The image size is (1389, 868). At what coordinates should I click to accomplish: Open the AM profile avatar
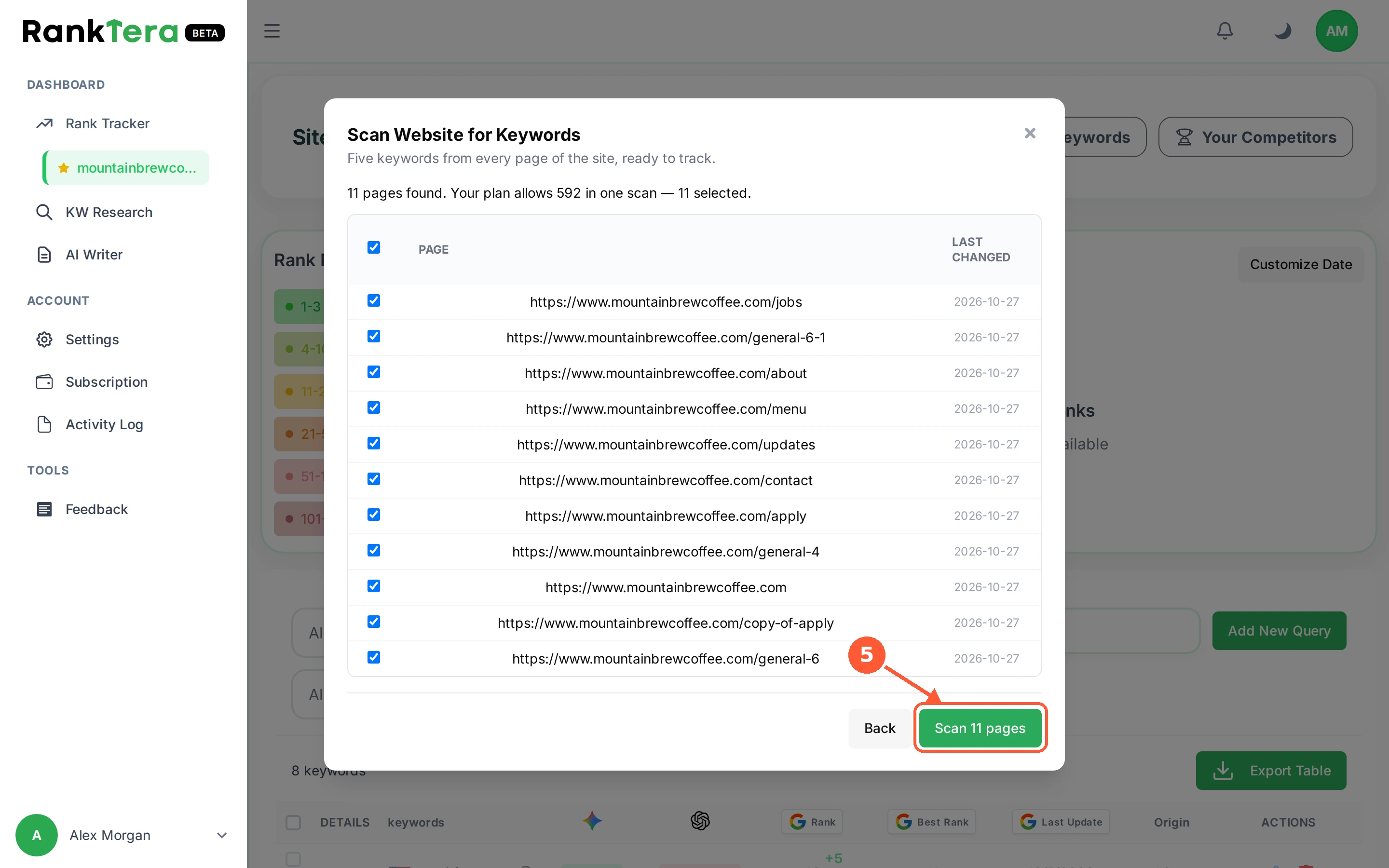[x=1336, y=31]
